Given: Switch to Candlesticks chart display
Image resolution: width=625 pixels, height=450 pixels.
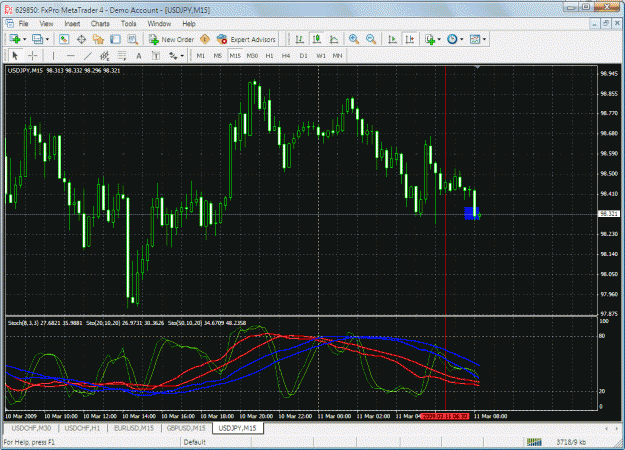Looking at the screenshot, I should click(317, 39).
